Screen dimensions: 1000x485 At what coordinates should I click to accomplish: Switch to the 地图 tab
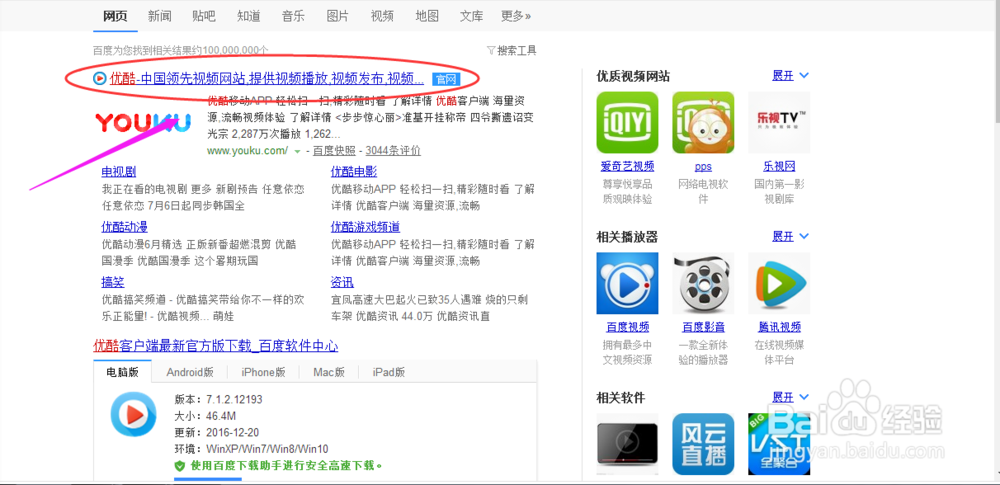(427, 16)
